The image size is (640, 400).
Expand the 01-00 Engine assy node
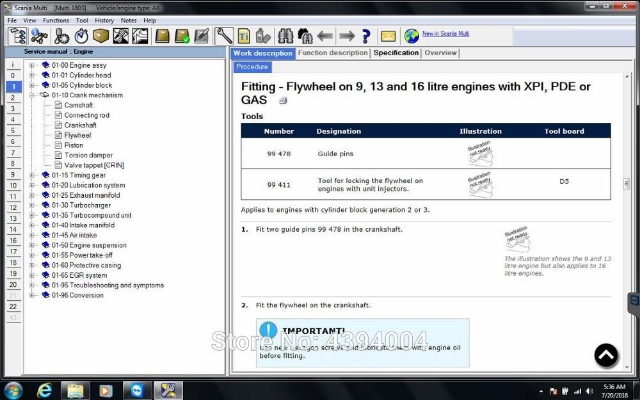[x=31, y=65]
